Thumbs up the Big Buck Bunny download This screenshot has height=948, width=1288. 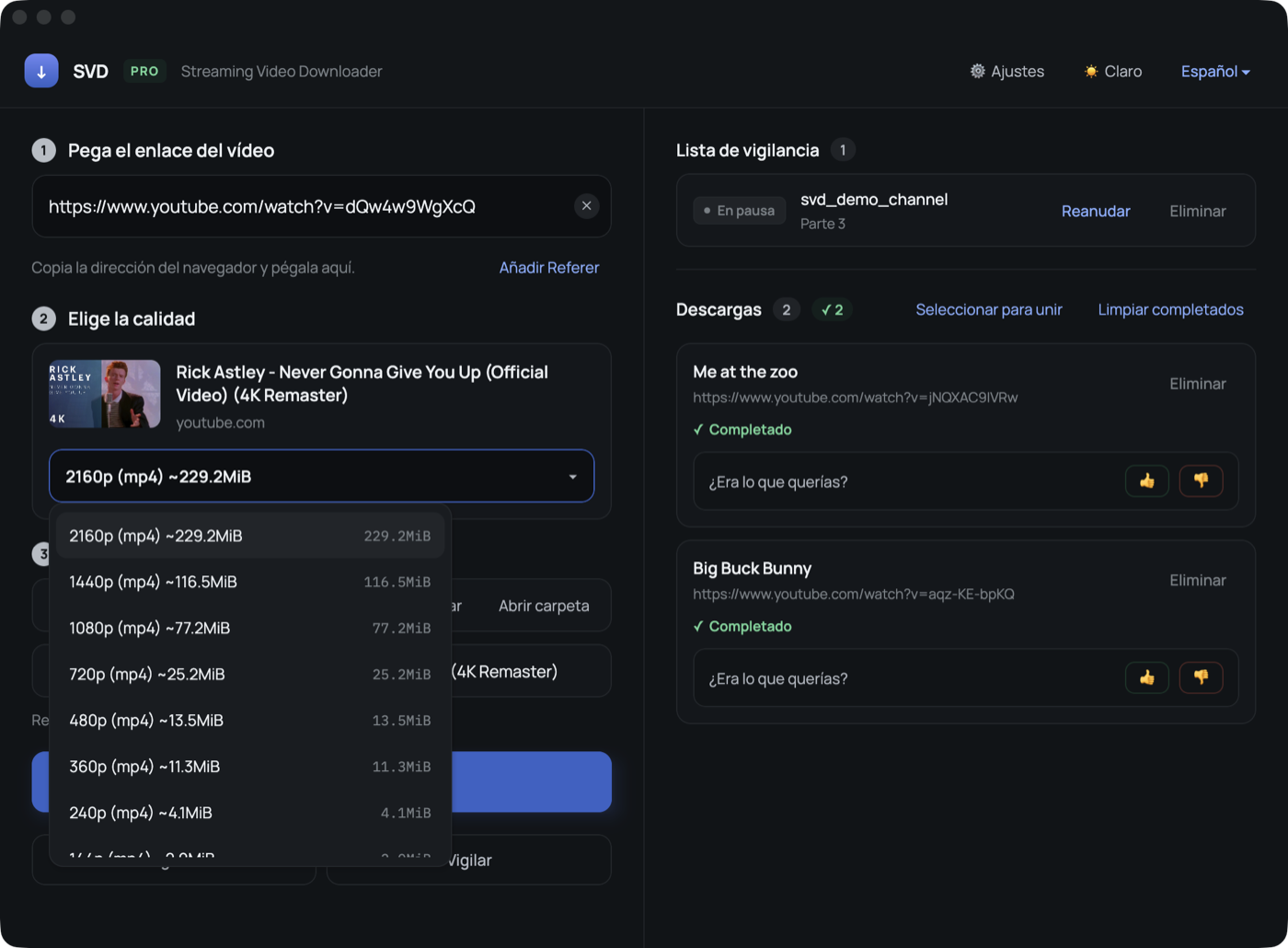click(x=1147, y=677)
